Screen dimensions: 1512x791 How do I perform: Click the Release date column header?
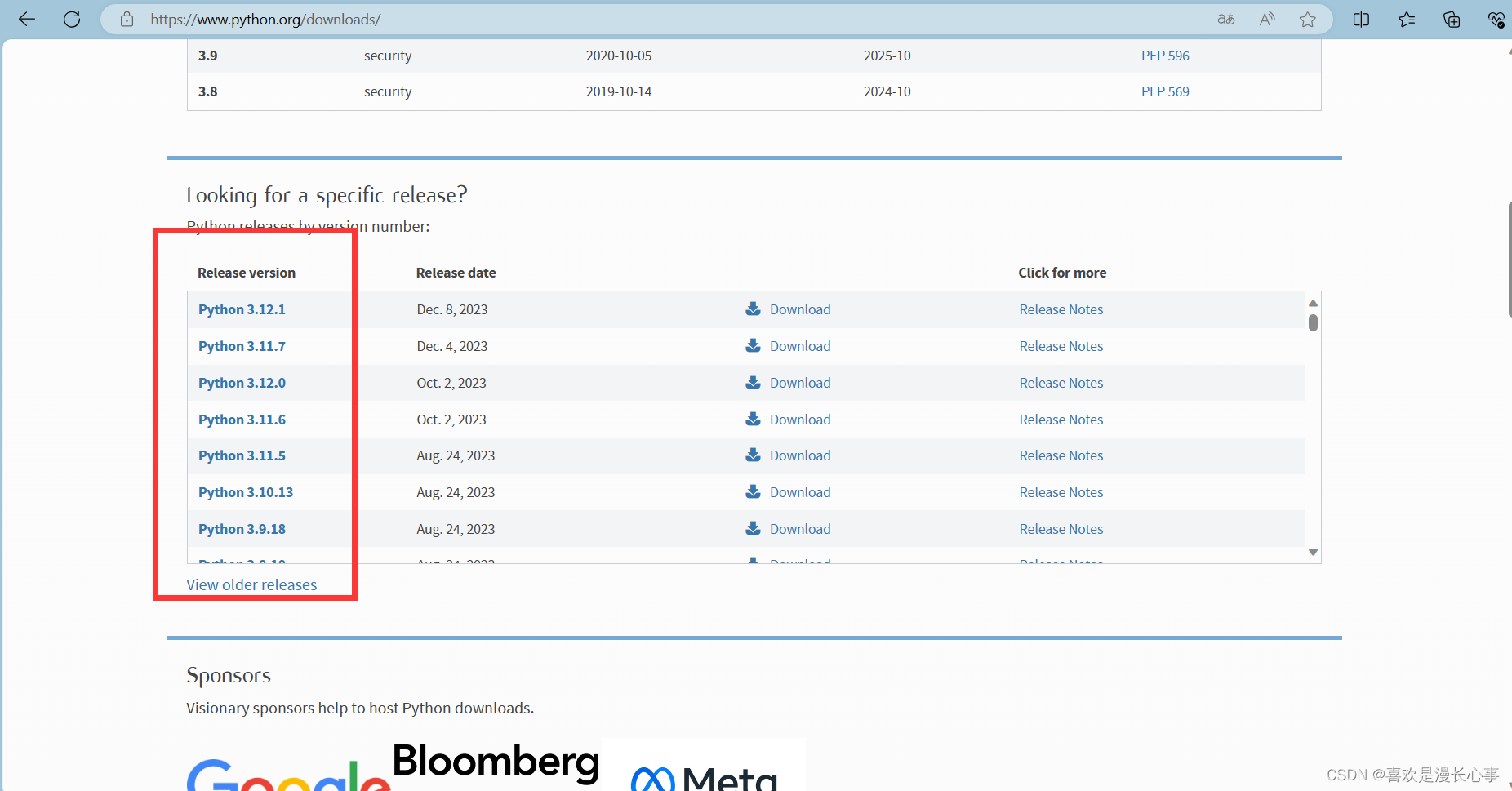456,273
